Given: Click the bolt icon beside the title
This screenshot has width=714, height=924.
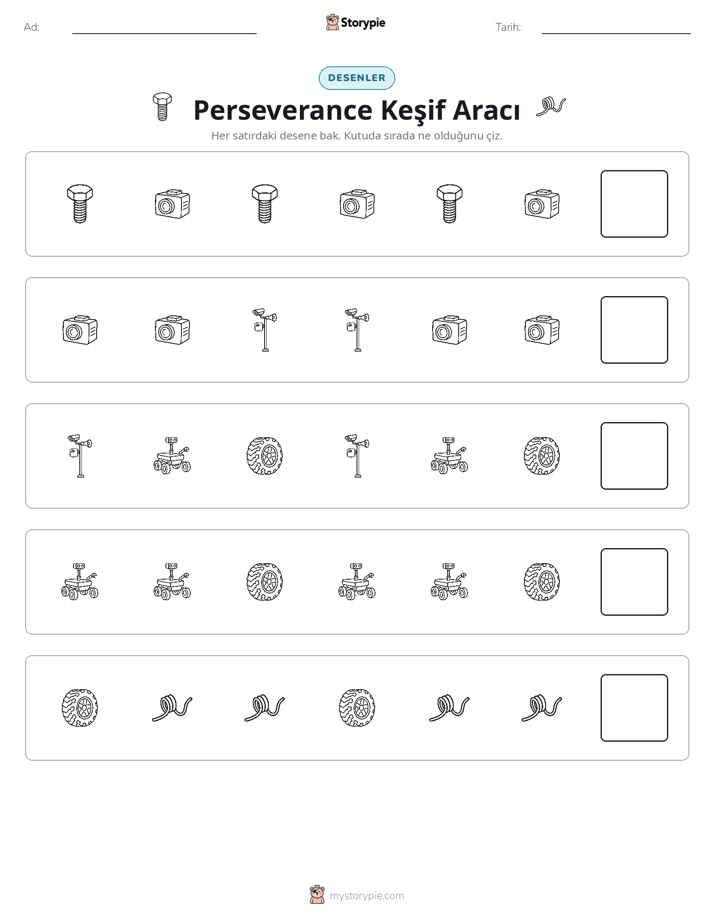Looking at the screenshot, I should (162, 107).
